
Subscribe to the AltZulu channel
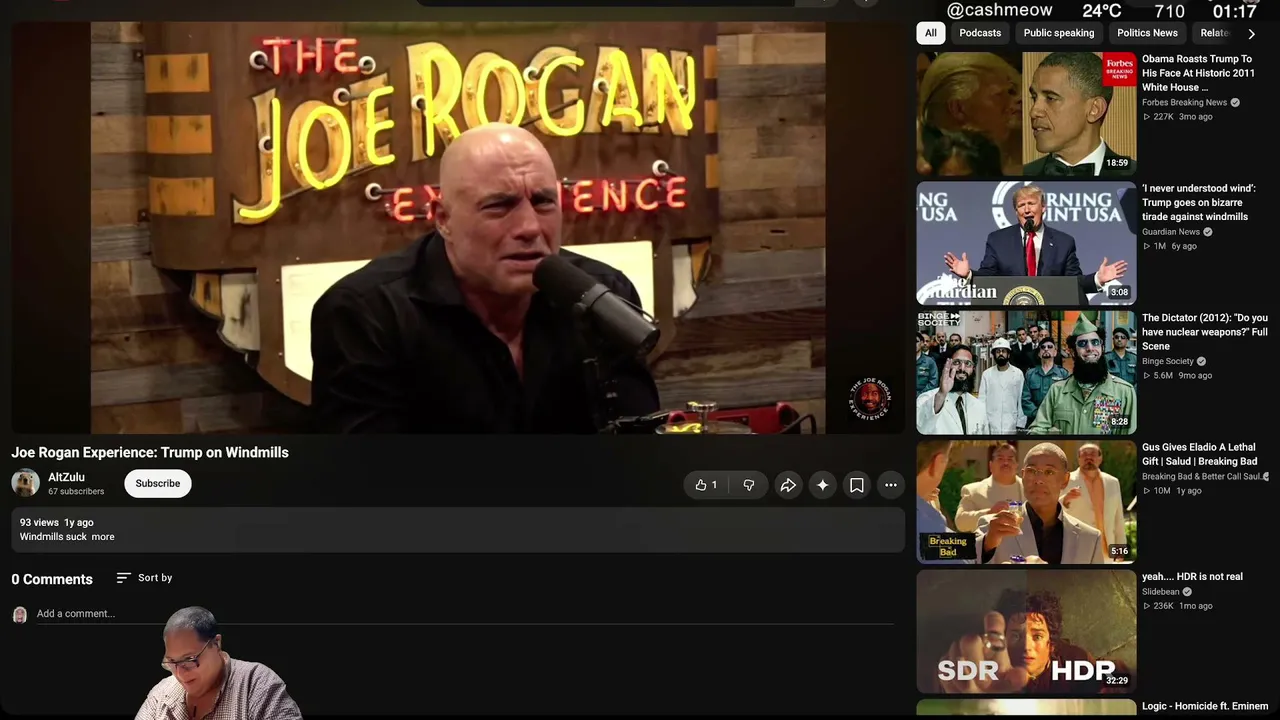click(x=158, y=483)
